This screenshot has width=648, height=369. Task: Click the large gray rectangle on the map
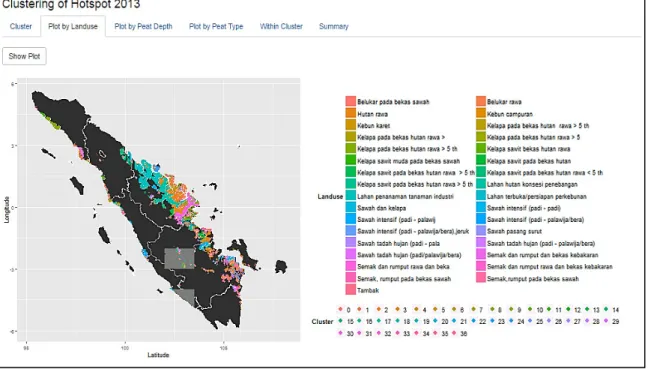coord(179,258)
